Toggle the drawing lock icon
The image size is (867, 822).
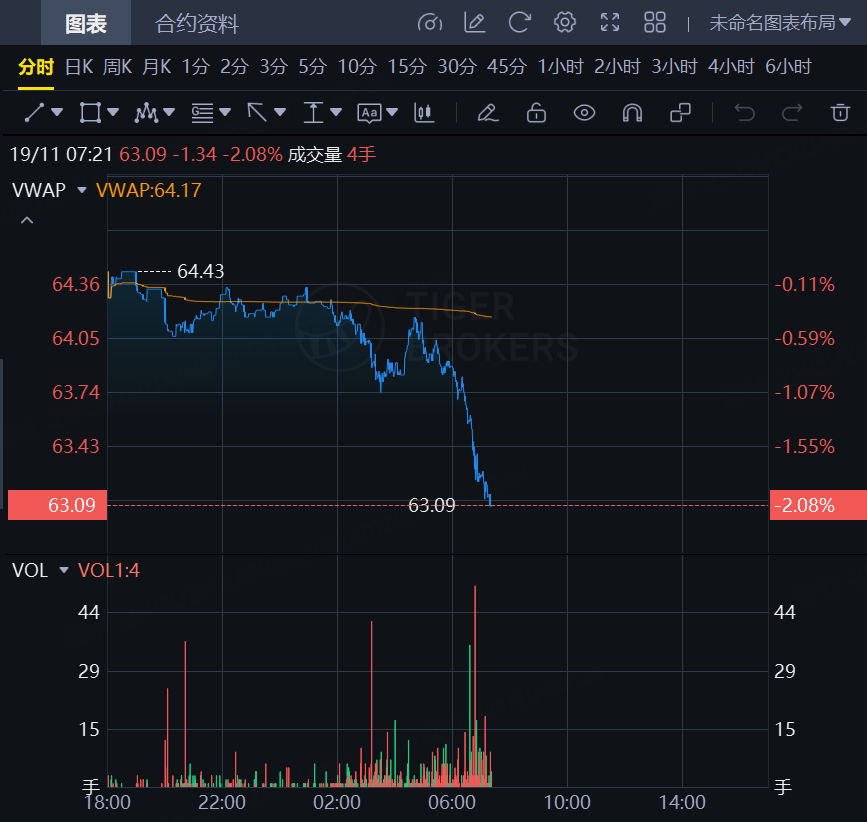536,113
